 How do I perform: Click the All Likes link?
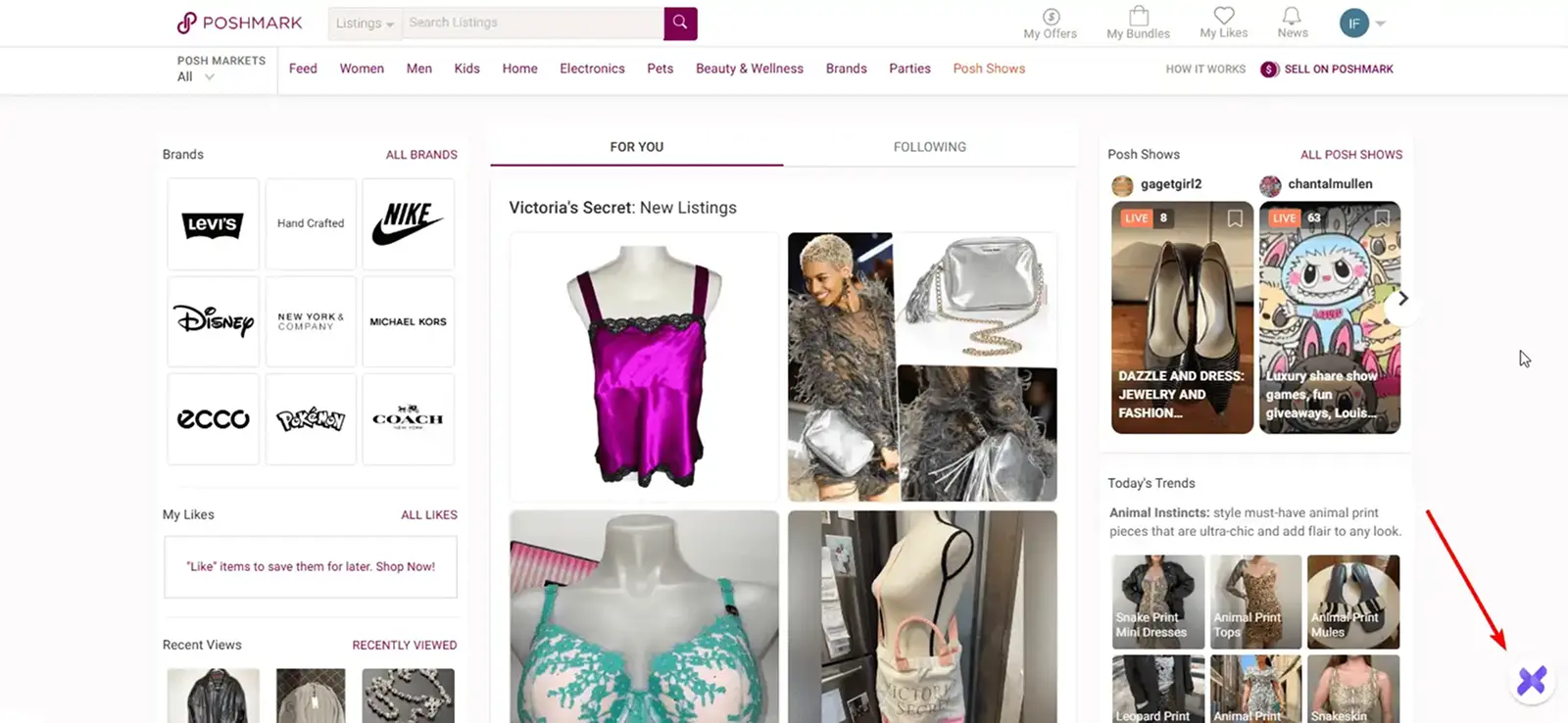429,515
